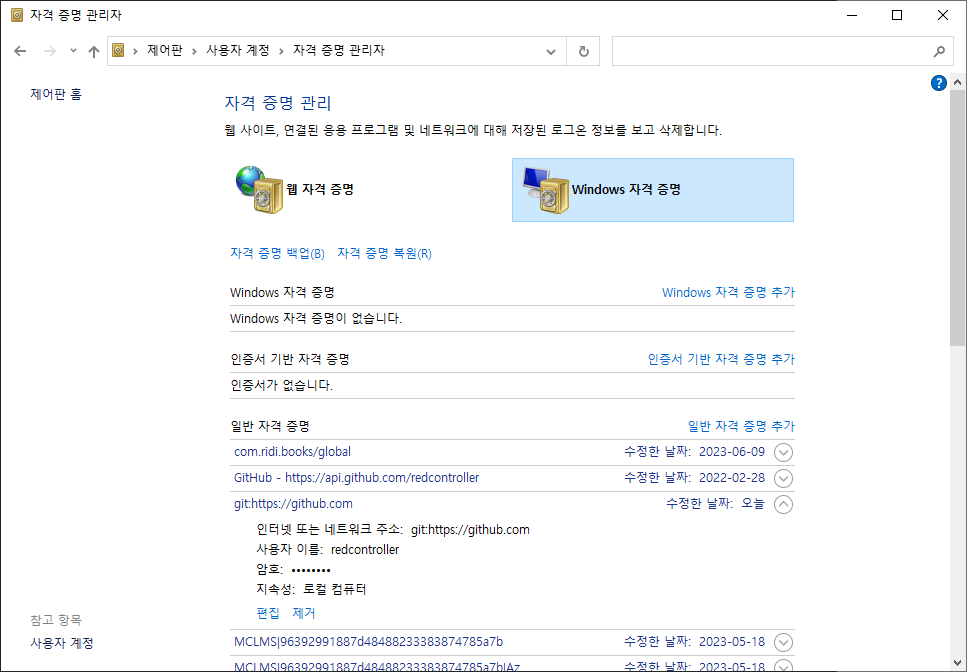Click username value redcontroller
This screenshot has height=672, width=967.
point(365,549)
